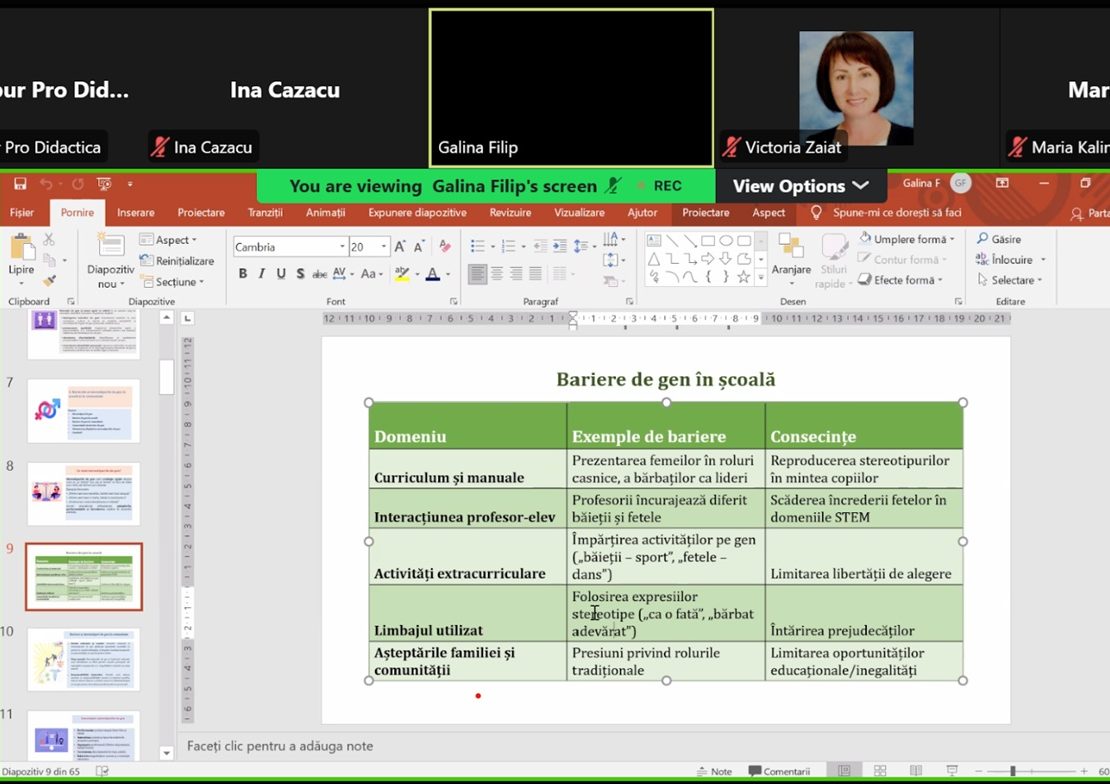Click the Save icon in the quick access toolbar
1110x784 pixels.
[19, 185]
